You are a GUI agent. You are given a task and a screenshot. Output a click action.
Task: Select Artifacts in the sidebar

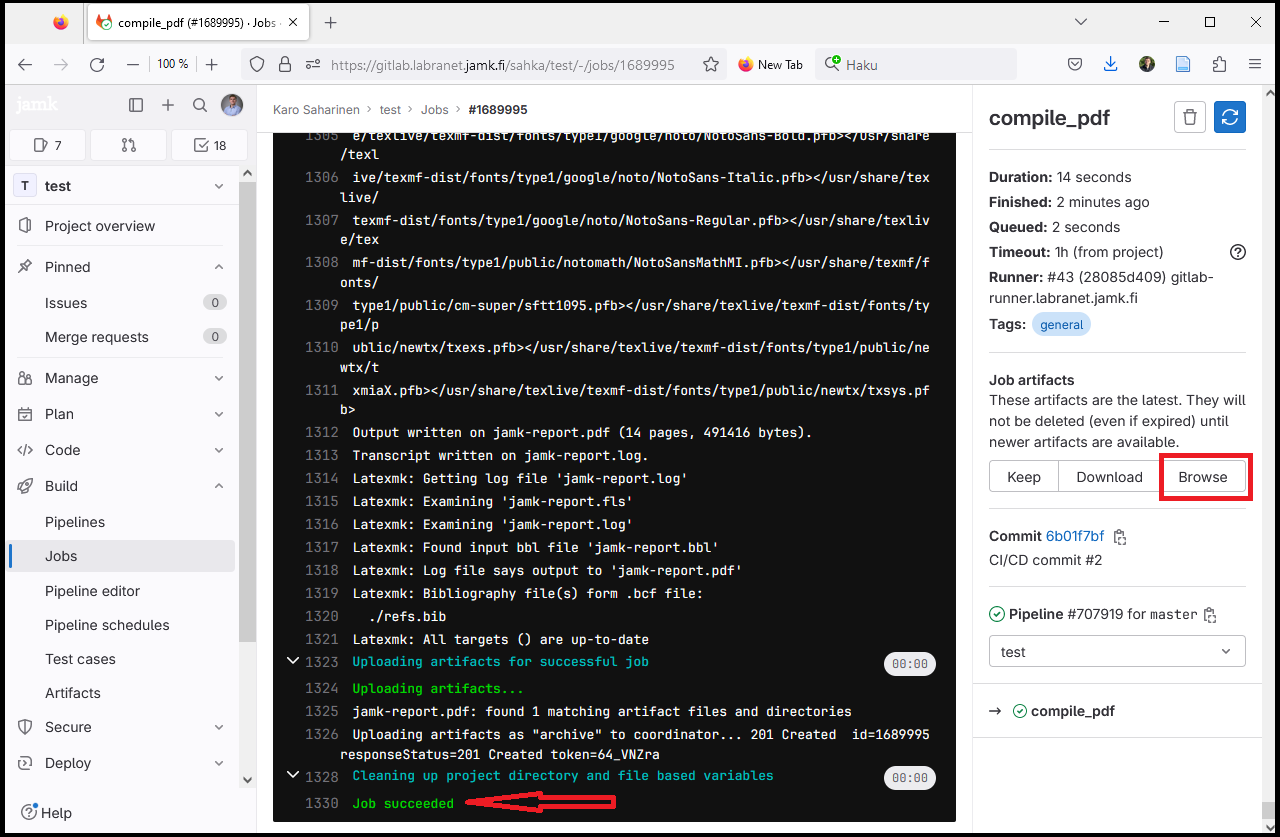coord(73,693)
